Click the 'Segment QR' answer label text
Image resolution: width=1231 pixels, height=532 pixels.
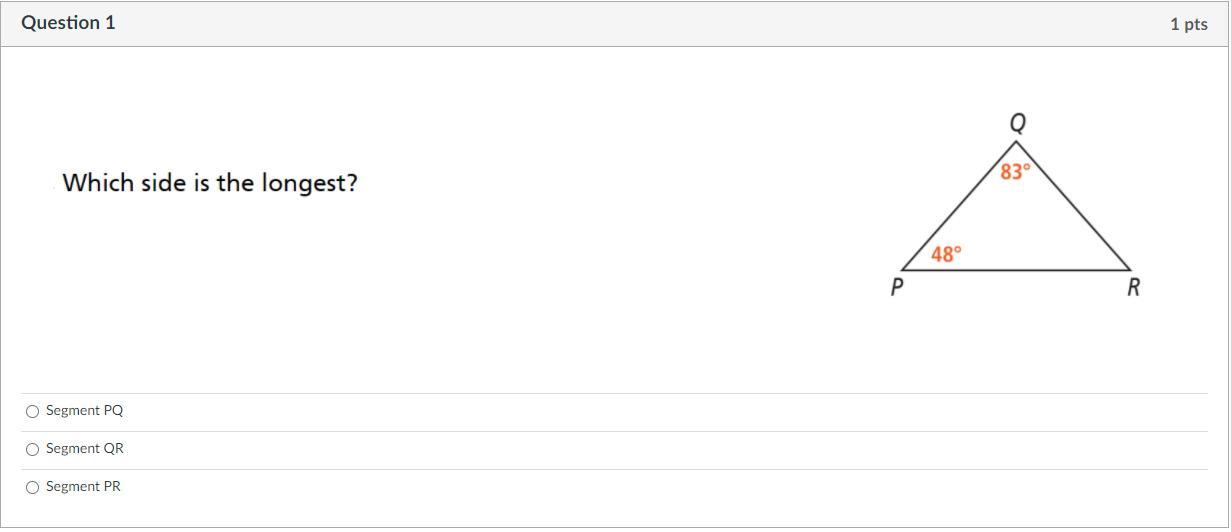(x=85, y=449)
